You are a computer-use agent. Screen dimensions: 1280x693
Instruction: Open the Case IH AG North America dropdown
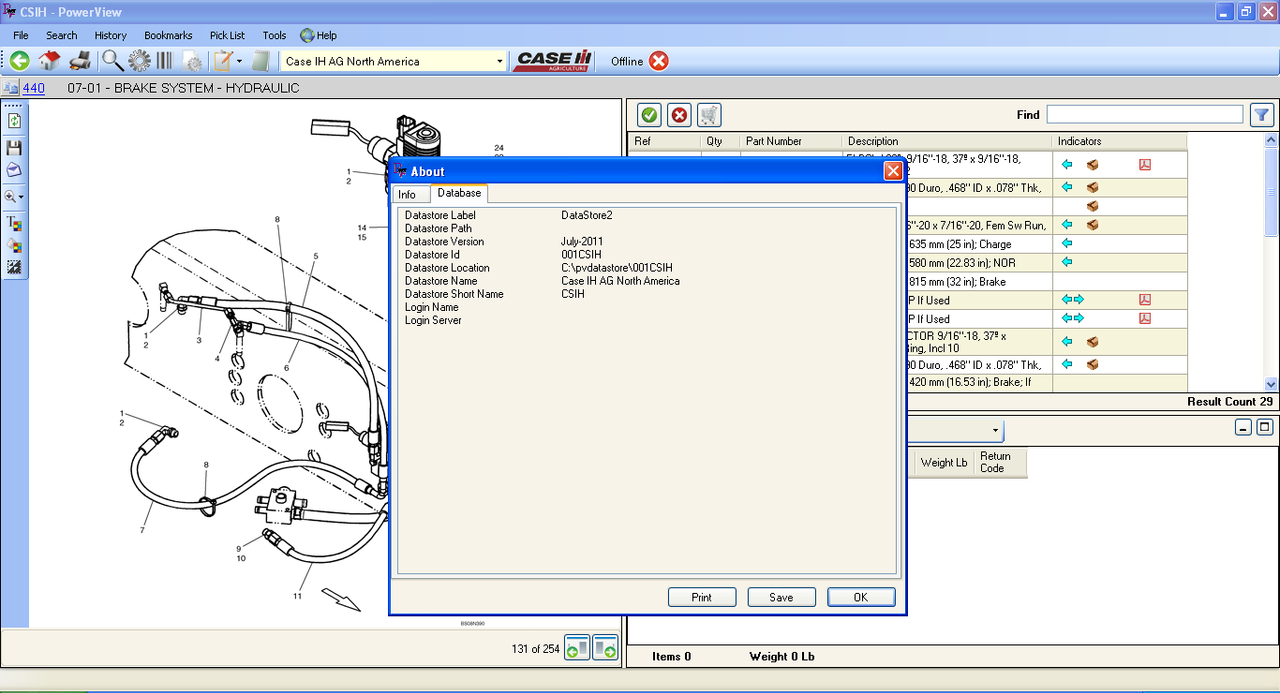(x=500, y=61)
